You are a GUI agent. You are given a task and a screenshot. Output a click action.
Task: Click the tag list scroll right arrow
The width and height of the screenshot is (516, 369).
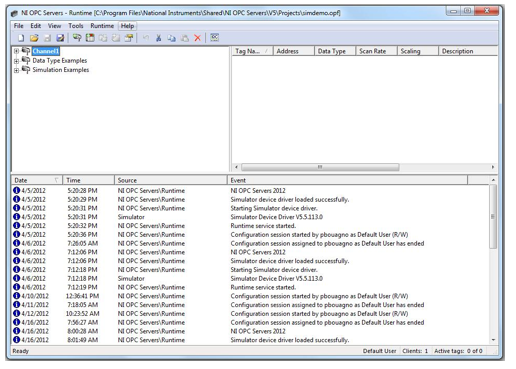tap(493, 167)
